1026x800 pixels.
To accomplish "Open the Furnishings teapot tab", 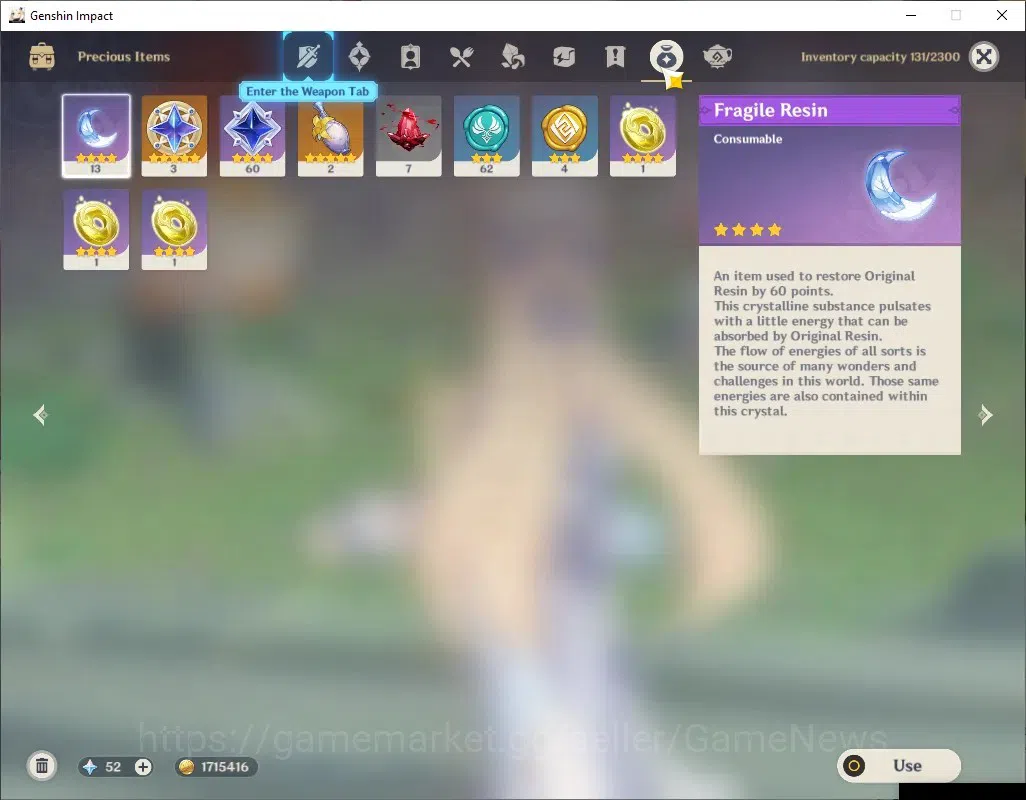I will (717, 57).
